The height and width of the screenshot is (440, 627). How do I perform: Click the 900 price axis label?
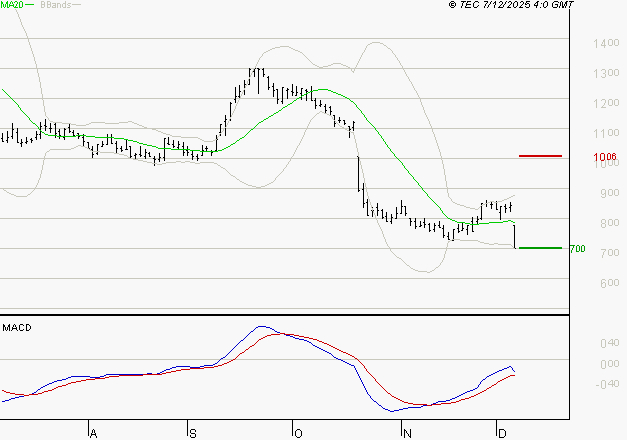609,193
